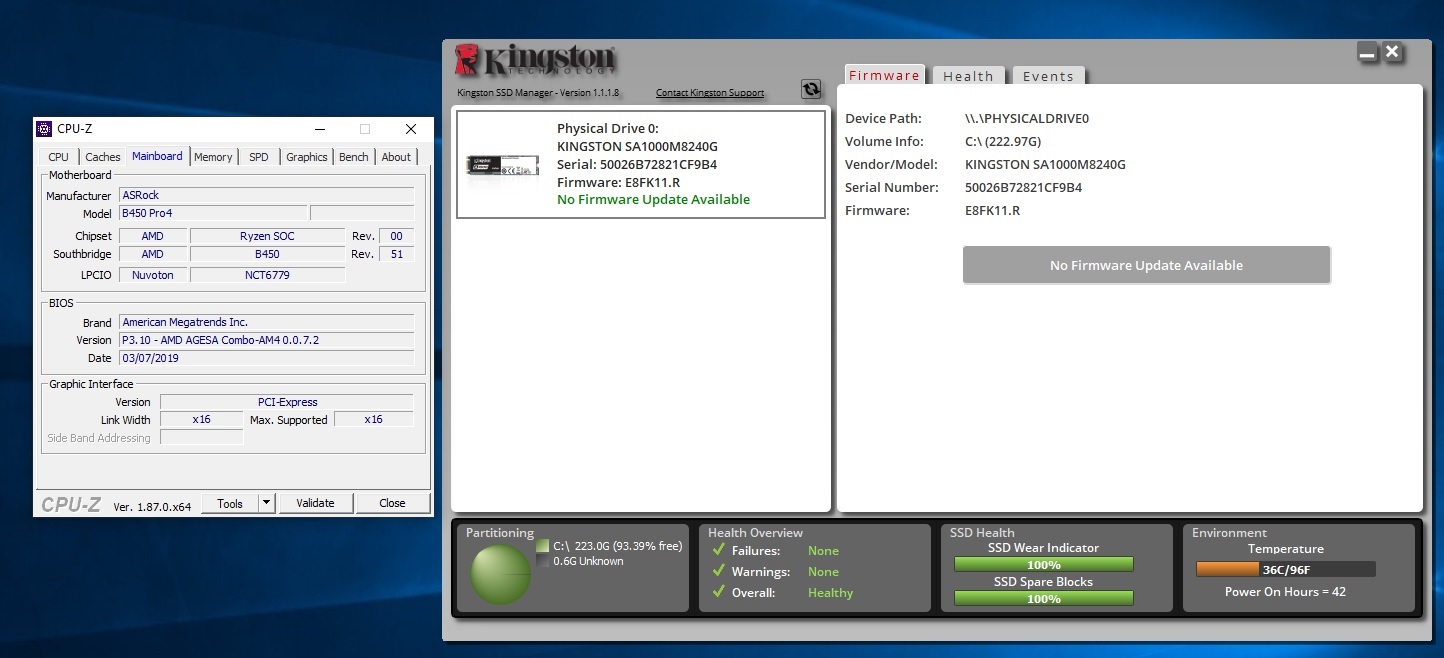Open the Memory tab in CPU-Z
This screenshot has height=658, width=1444.
[213, 157]
